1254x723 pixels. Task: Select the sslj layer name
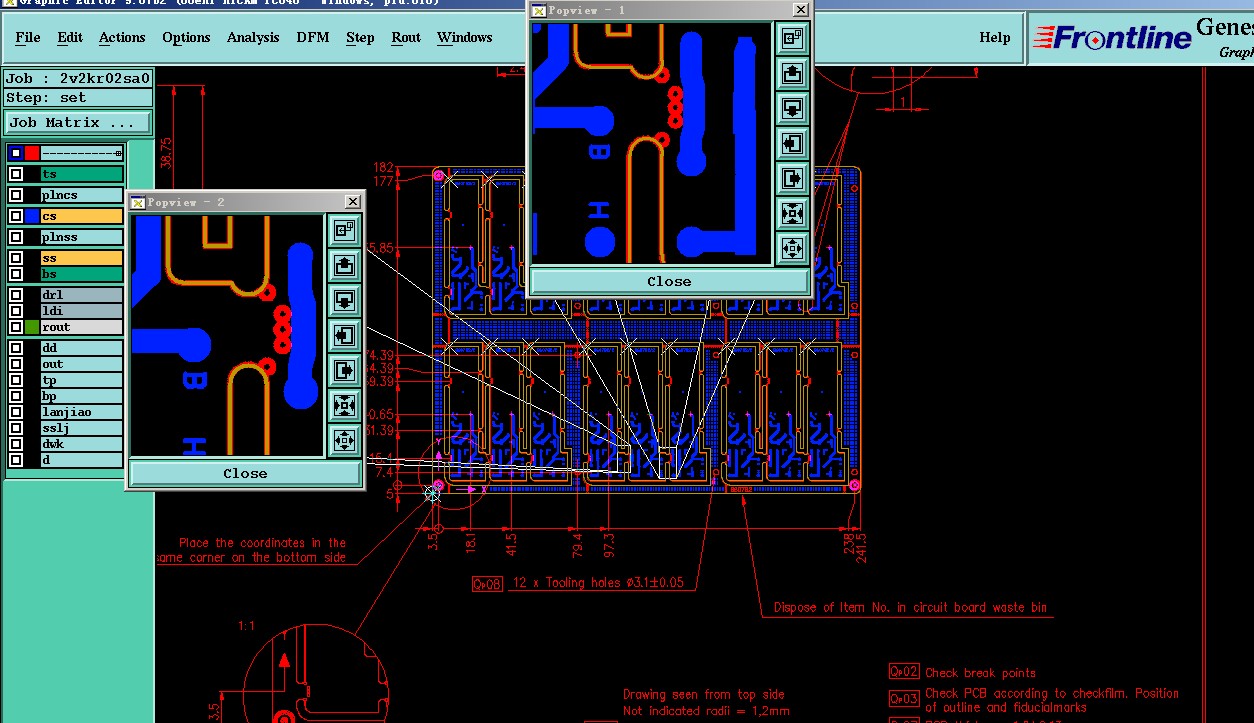pos(82,428)
